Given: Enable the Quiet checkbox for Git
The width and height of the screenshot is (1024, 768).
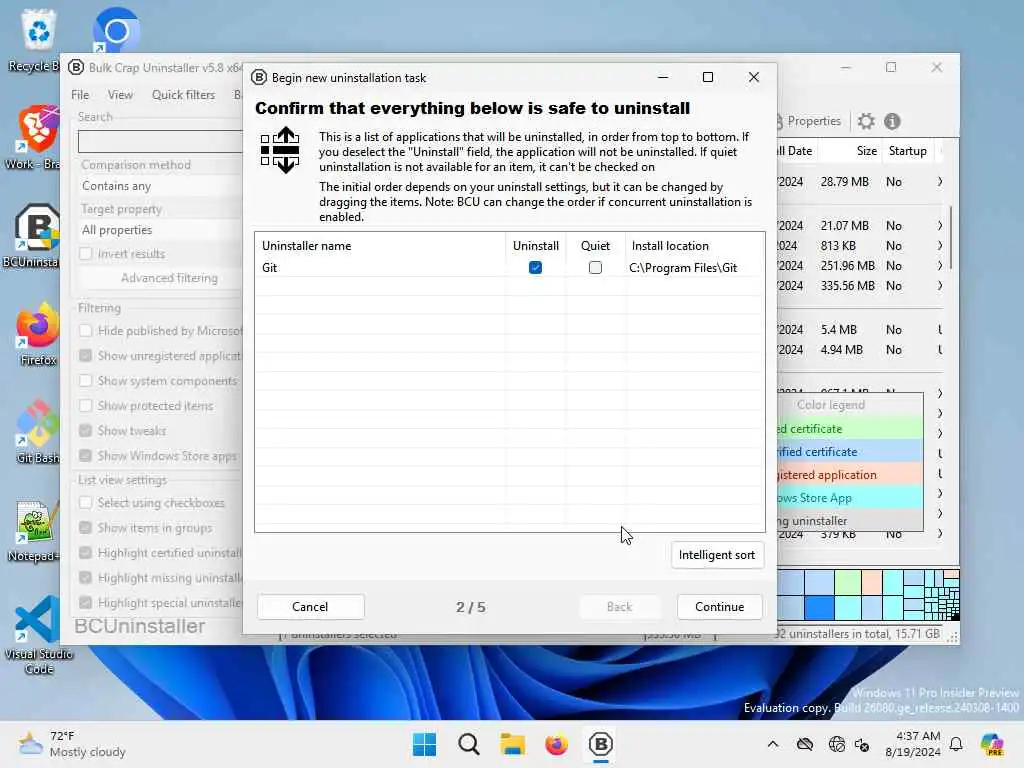Looking at the screenshot, I should 595,268.
